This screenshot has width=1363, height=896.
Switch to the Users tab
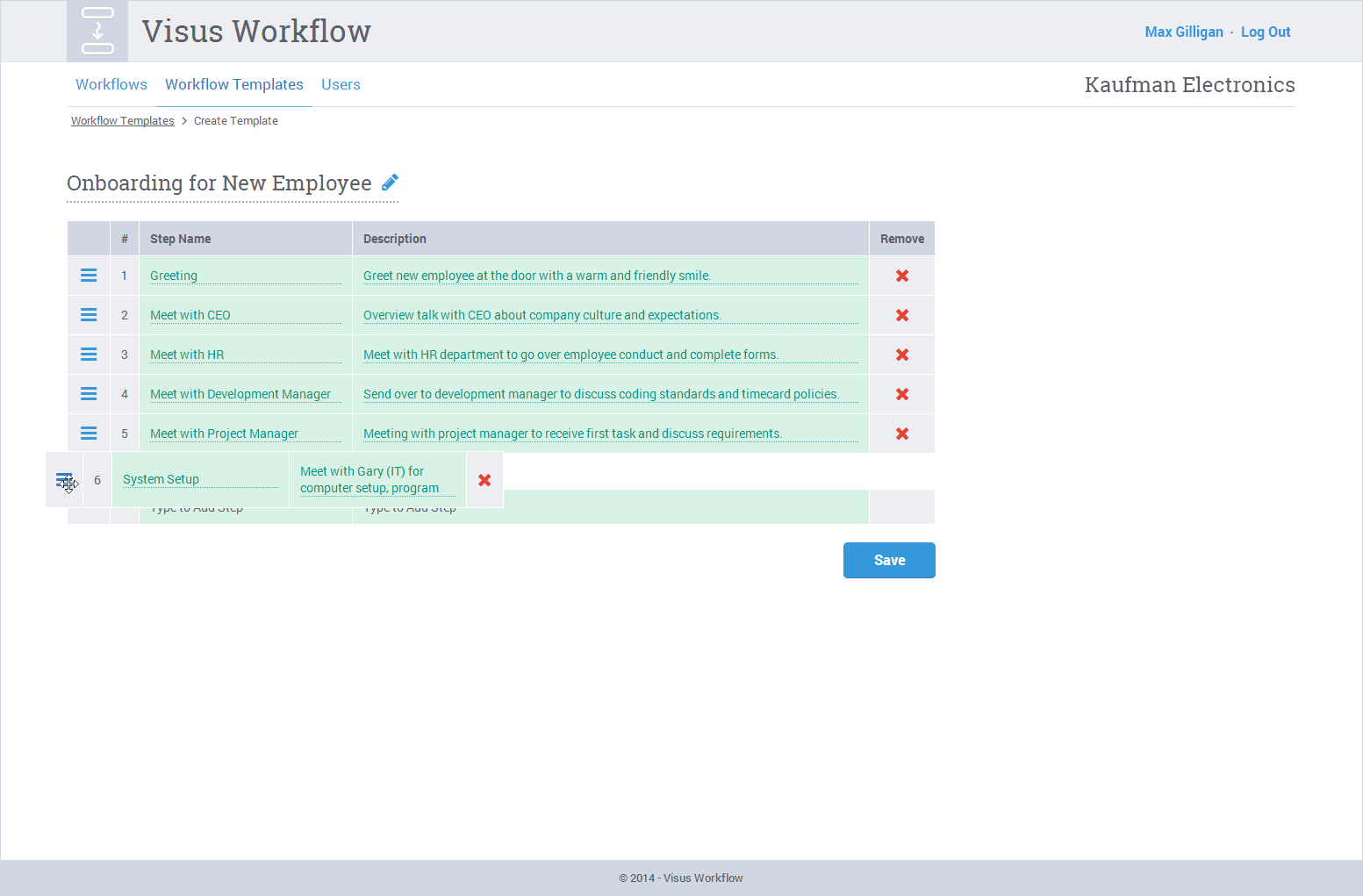[x=341, y=84]
